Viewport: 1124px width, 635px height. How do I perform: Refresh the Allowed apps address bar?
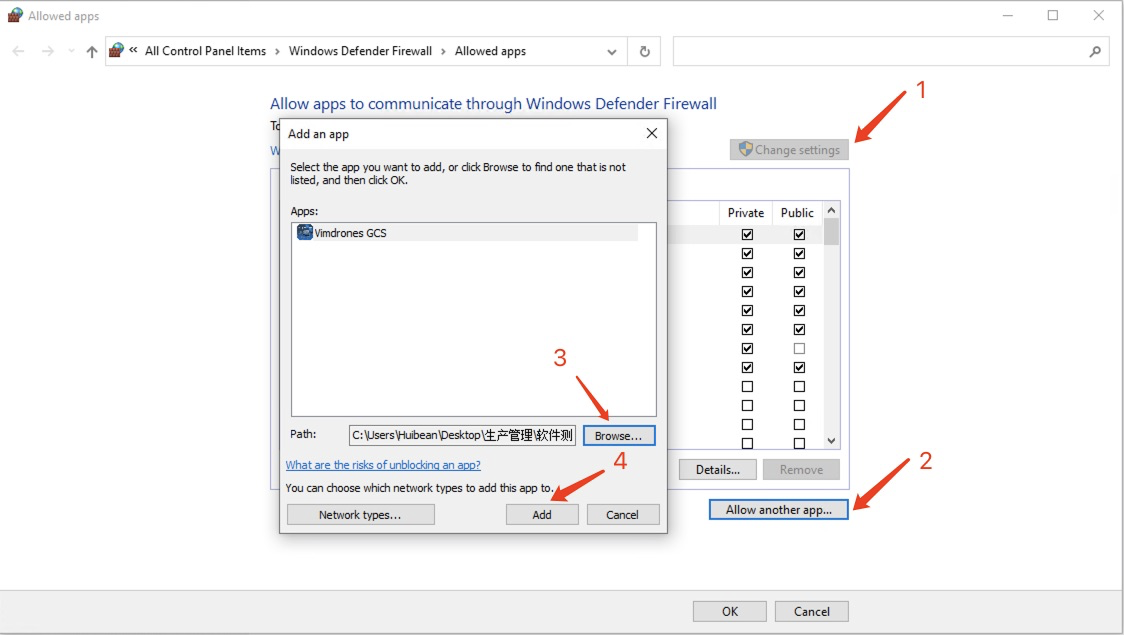644,51
